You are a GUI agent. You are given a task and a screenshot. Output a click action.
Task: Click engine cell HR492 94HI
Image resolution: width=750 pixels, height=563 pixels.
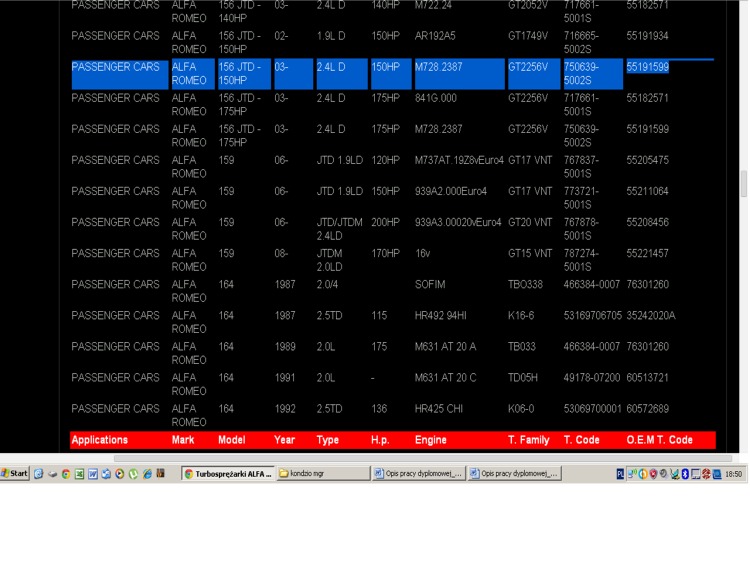point(441,316)
